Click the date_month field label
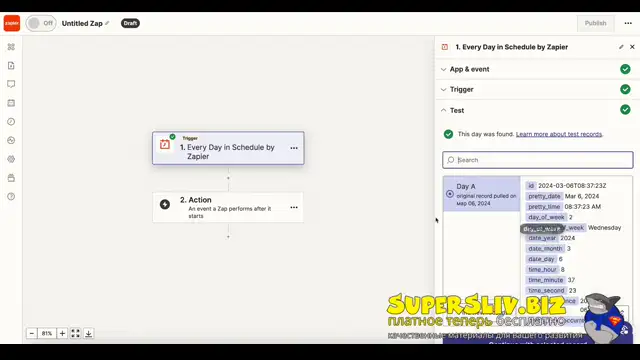Viewport: 640px width, 360px height. click(545, 249)
